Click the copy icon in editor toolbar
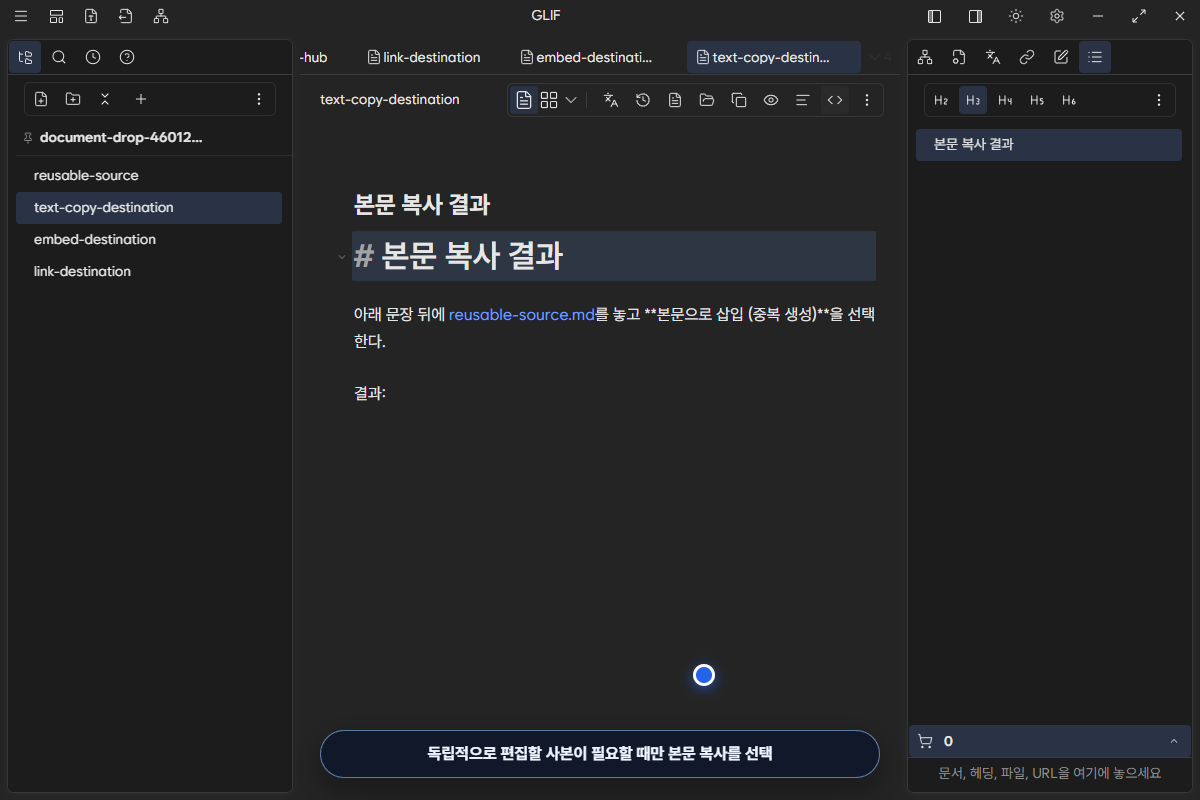This screenshot has width=1200, height=800. click(x=739, y=99)
